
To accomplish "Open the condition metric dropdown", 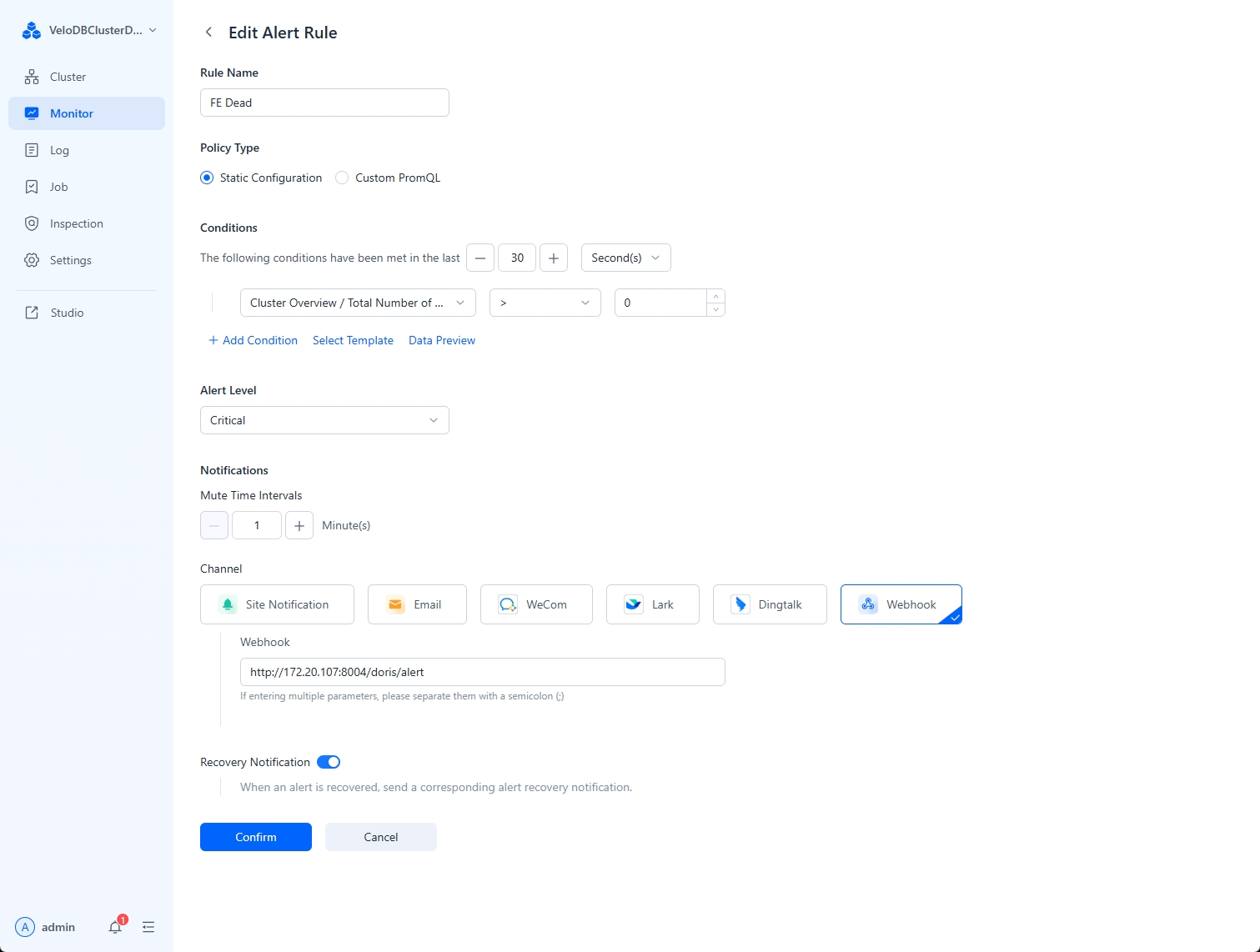I will point(357,303).
